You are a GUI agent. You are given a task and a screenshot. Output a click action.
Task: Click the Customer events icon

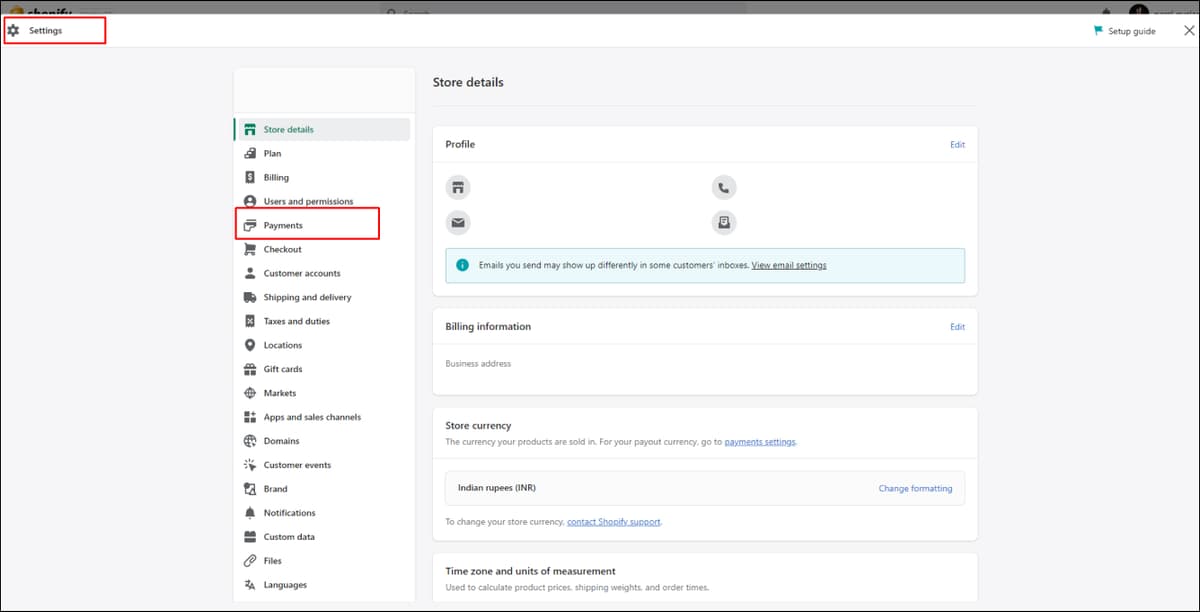tap(250, 466)
